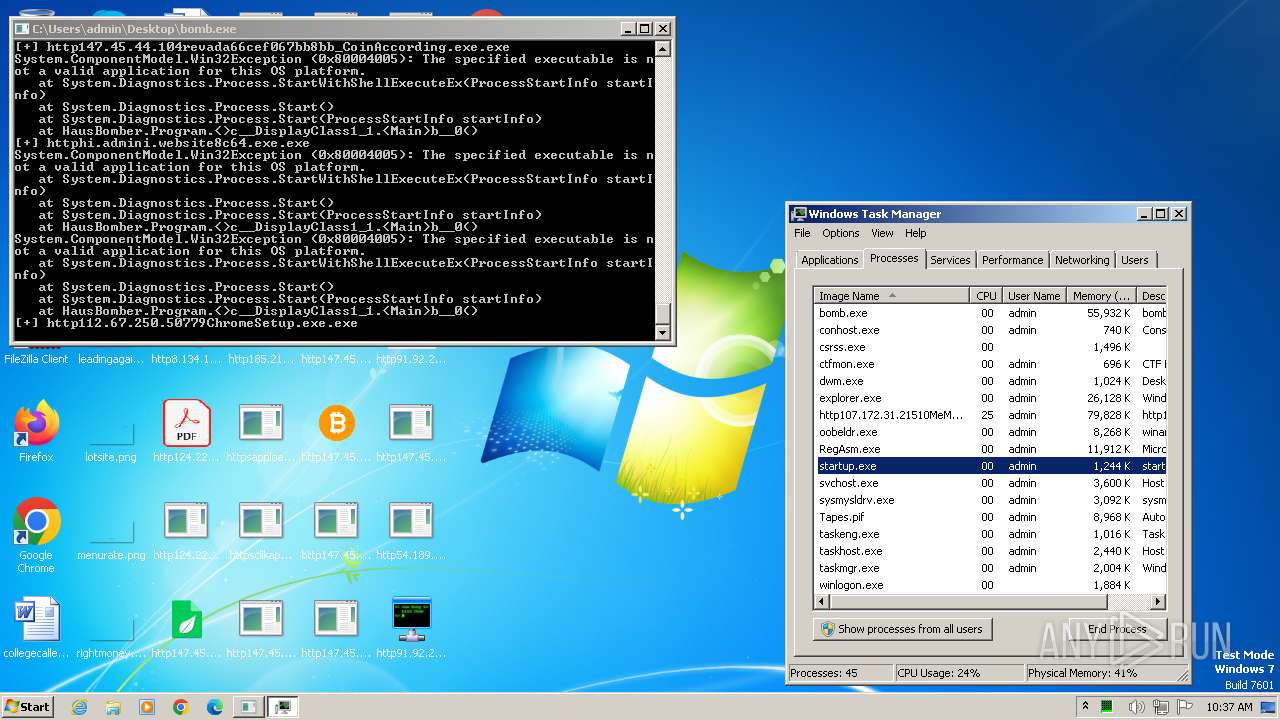Switch to the Services tab
Viewport: 1280px width, 720px height.
tap(950, 260)
